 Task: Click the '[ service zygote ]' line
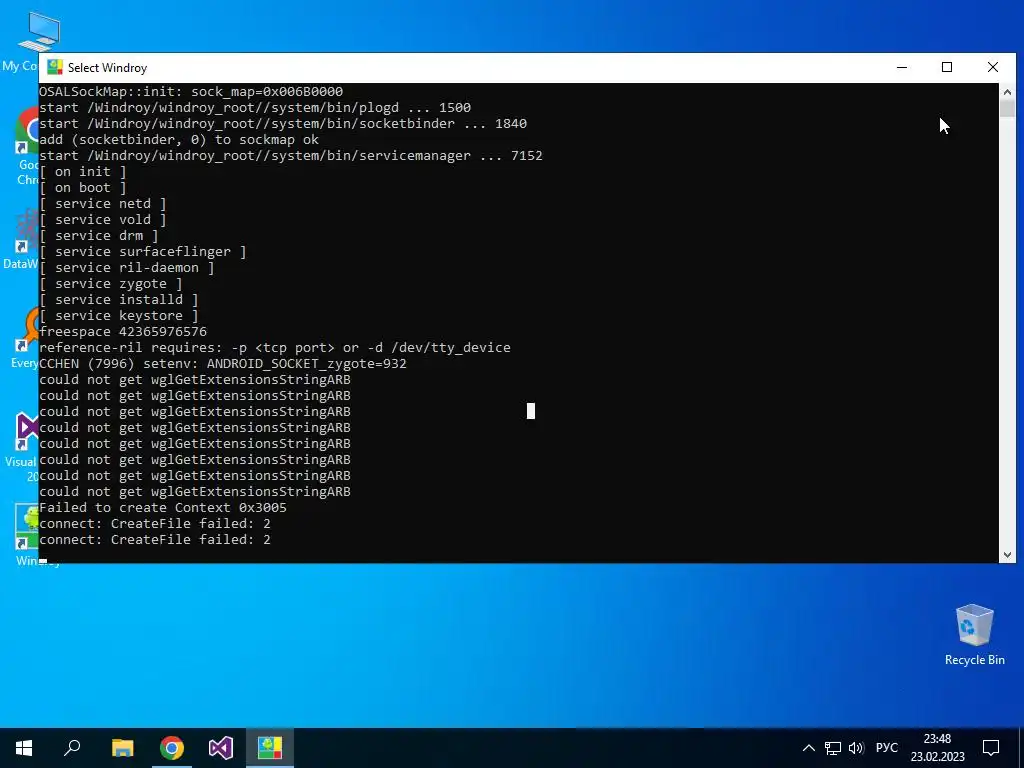pos(110,283)
